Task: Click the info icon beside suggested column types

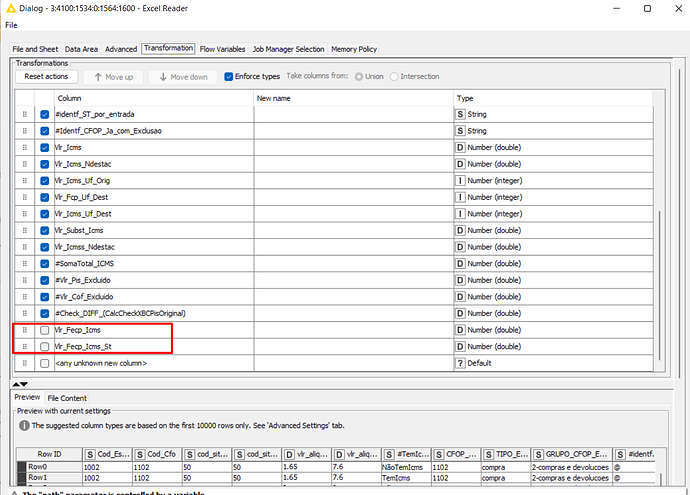Action: tap(24, 425)
